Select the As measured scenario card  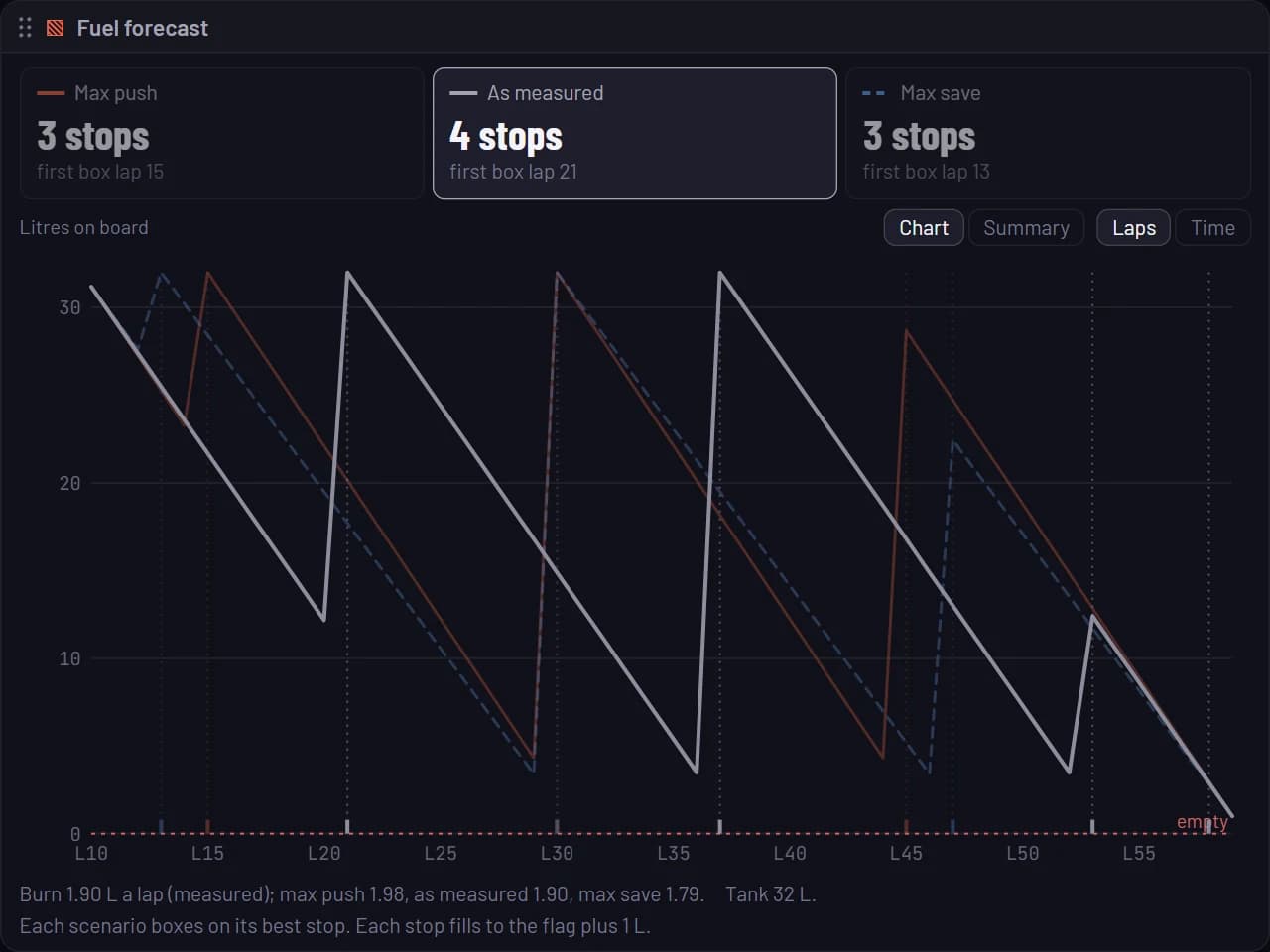point(635,134)
